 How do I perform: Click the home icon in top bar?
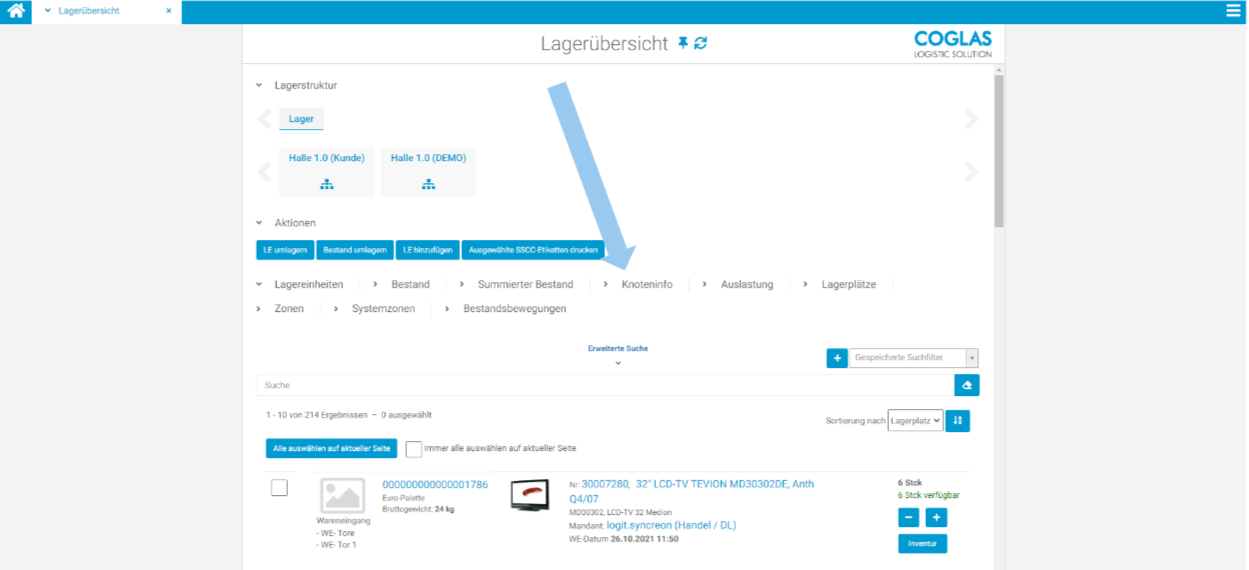click(16, 11)
